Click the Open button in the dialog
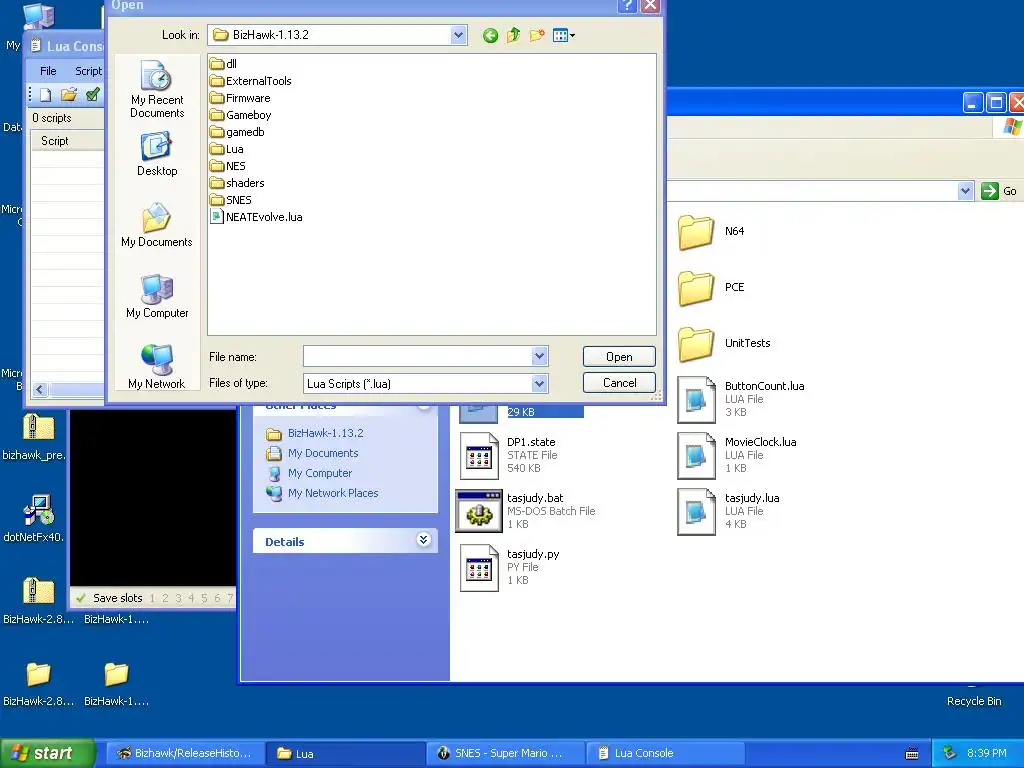Viewport: 1024px width, 768px height. click(619, 357)
